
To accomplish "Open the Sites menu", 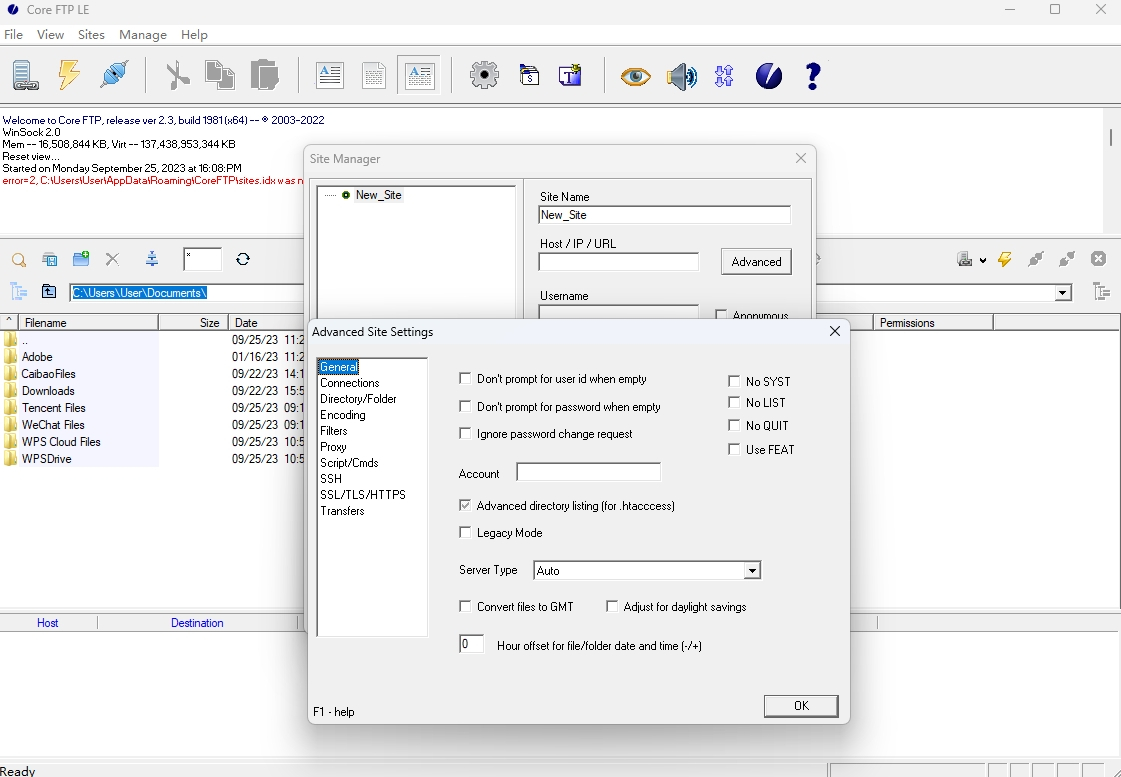I will [91, 34].
